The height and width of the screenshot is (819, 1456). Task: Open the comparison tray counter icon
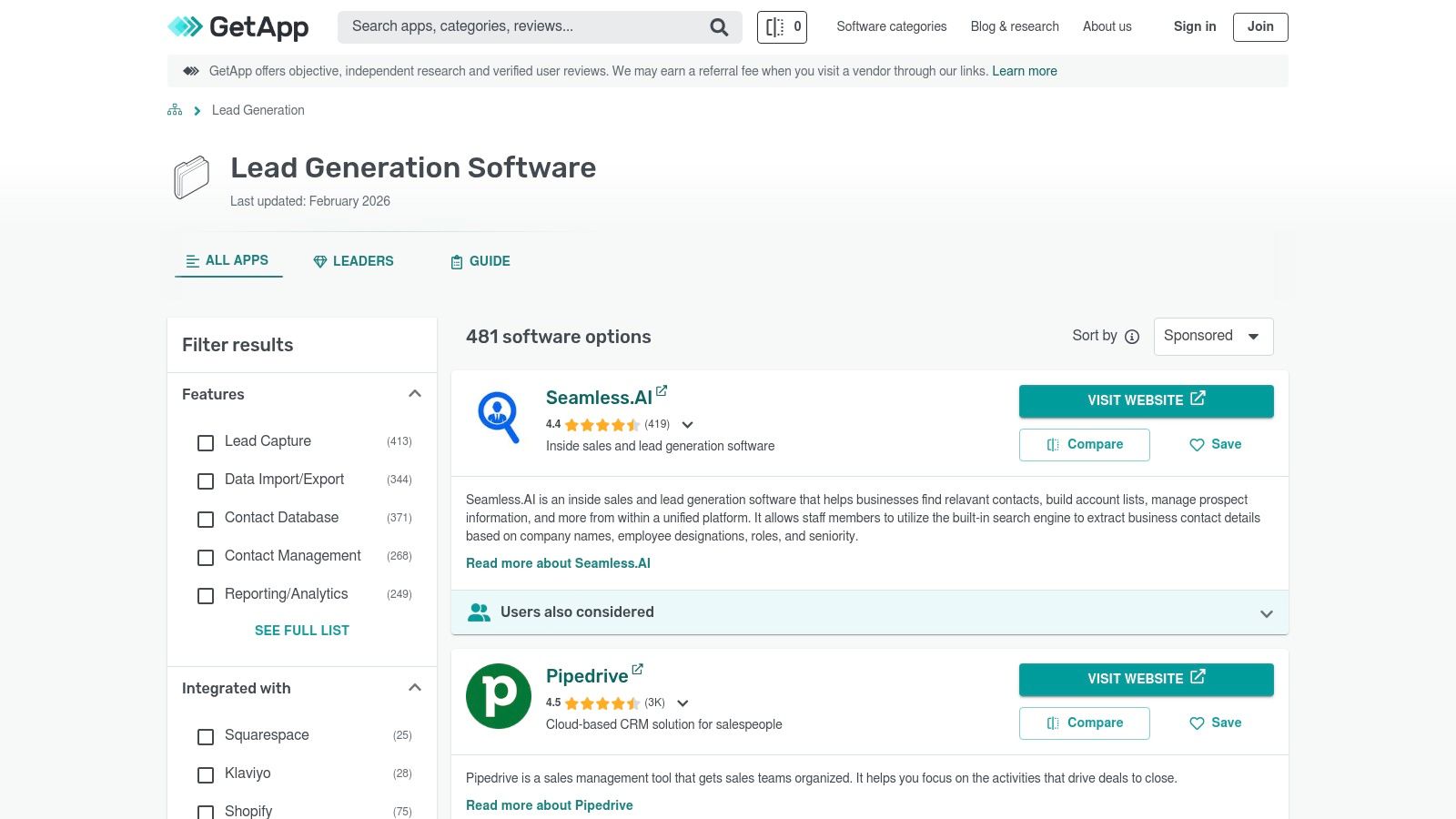point(782,26)
